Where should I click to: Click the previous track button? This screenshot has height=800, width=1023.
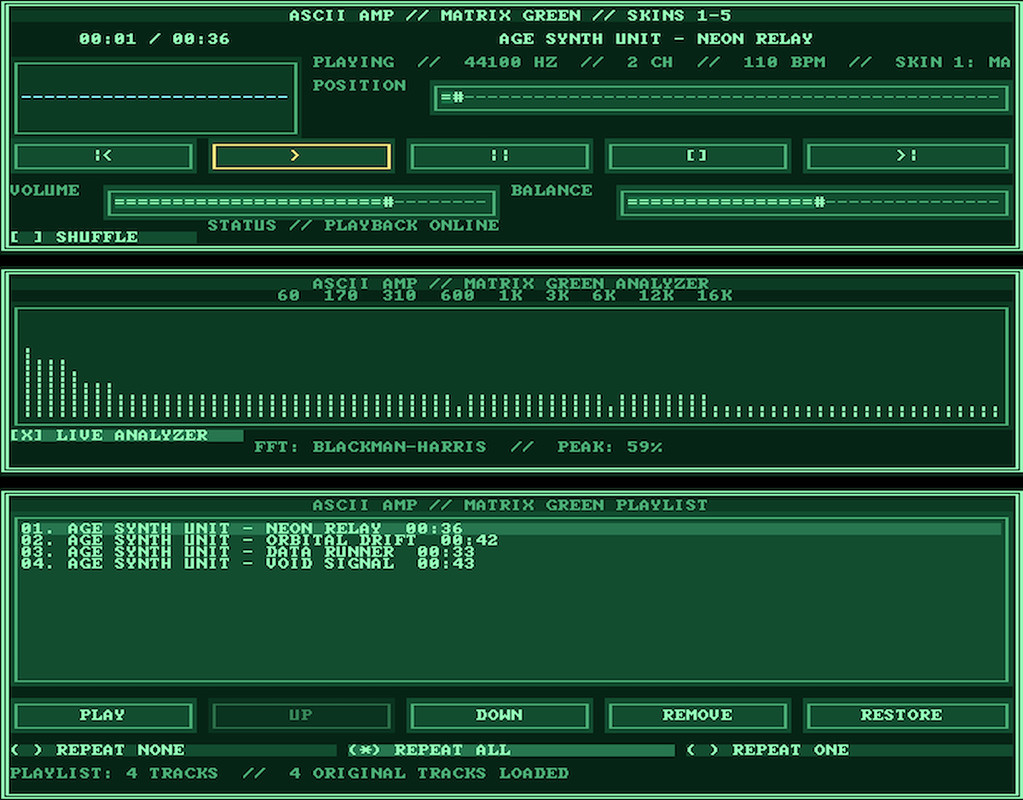(103, 156)
